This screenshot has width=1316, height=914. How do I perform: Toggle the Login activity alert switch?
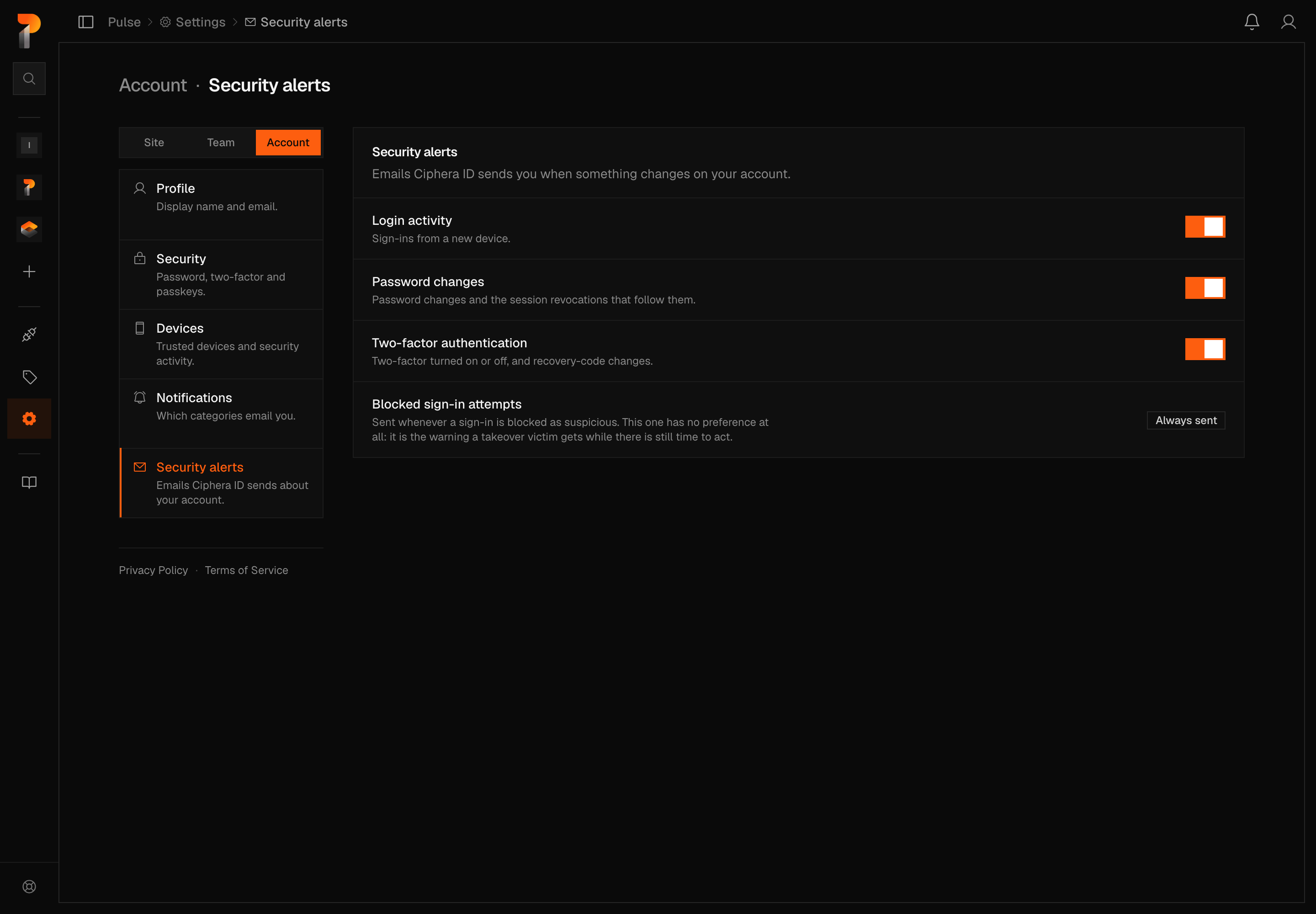tap(1205, 227)
